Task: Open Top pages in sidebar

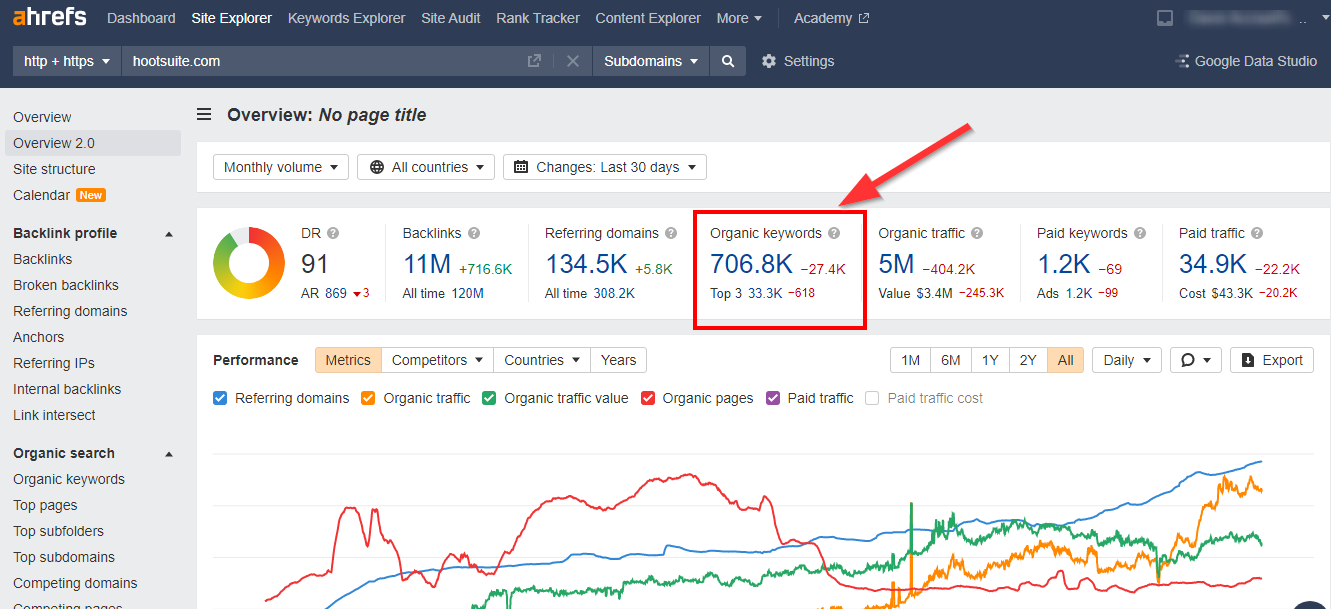Action: [45, 505]
